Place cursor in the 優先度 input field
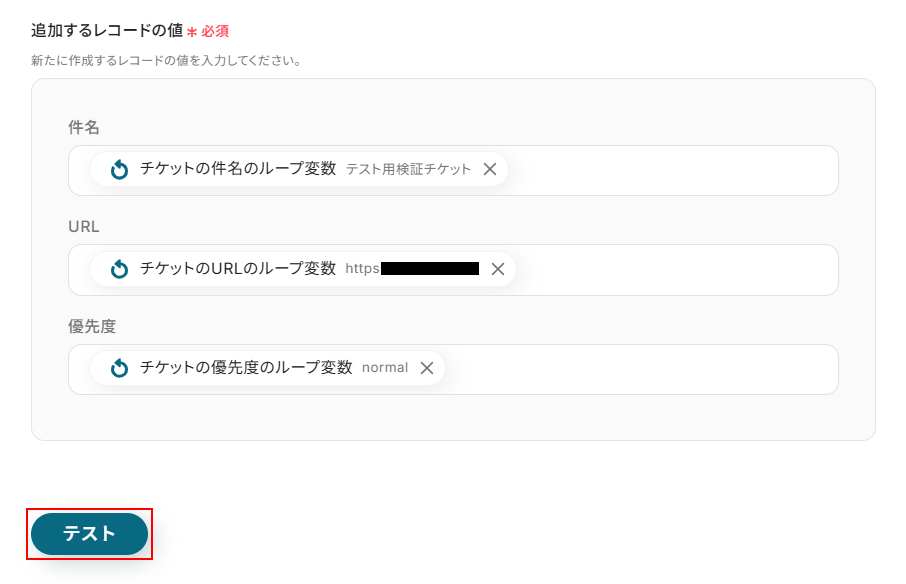906x584 pixels. click(x=640, y=368)
